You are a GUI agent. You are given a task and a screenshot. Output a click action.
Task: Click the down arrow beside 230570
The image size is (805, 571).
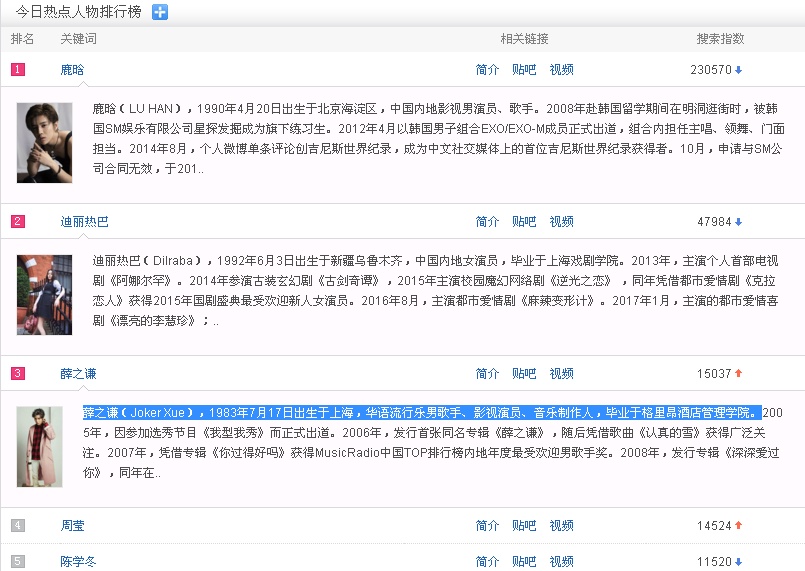738,70
